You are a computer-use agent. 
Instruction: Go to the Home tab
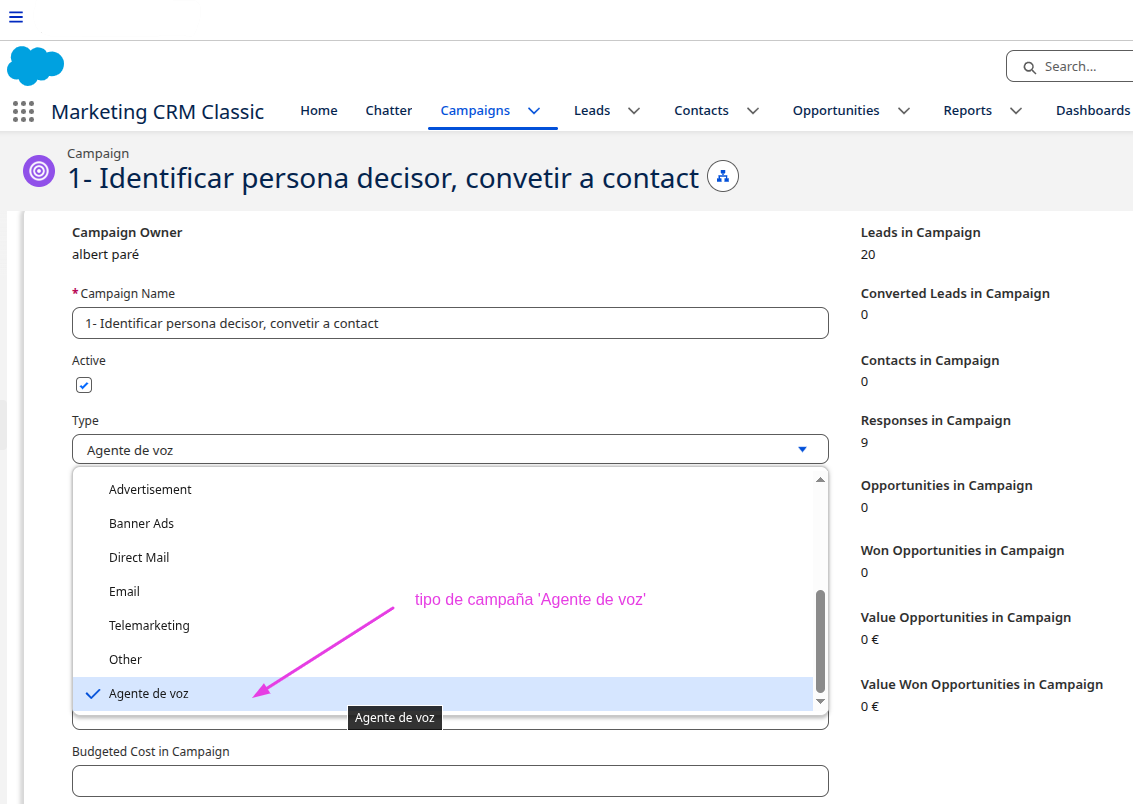tap(319, 111)
